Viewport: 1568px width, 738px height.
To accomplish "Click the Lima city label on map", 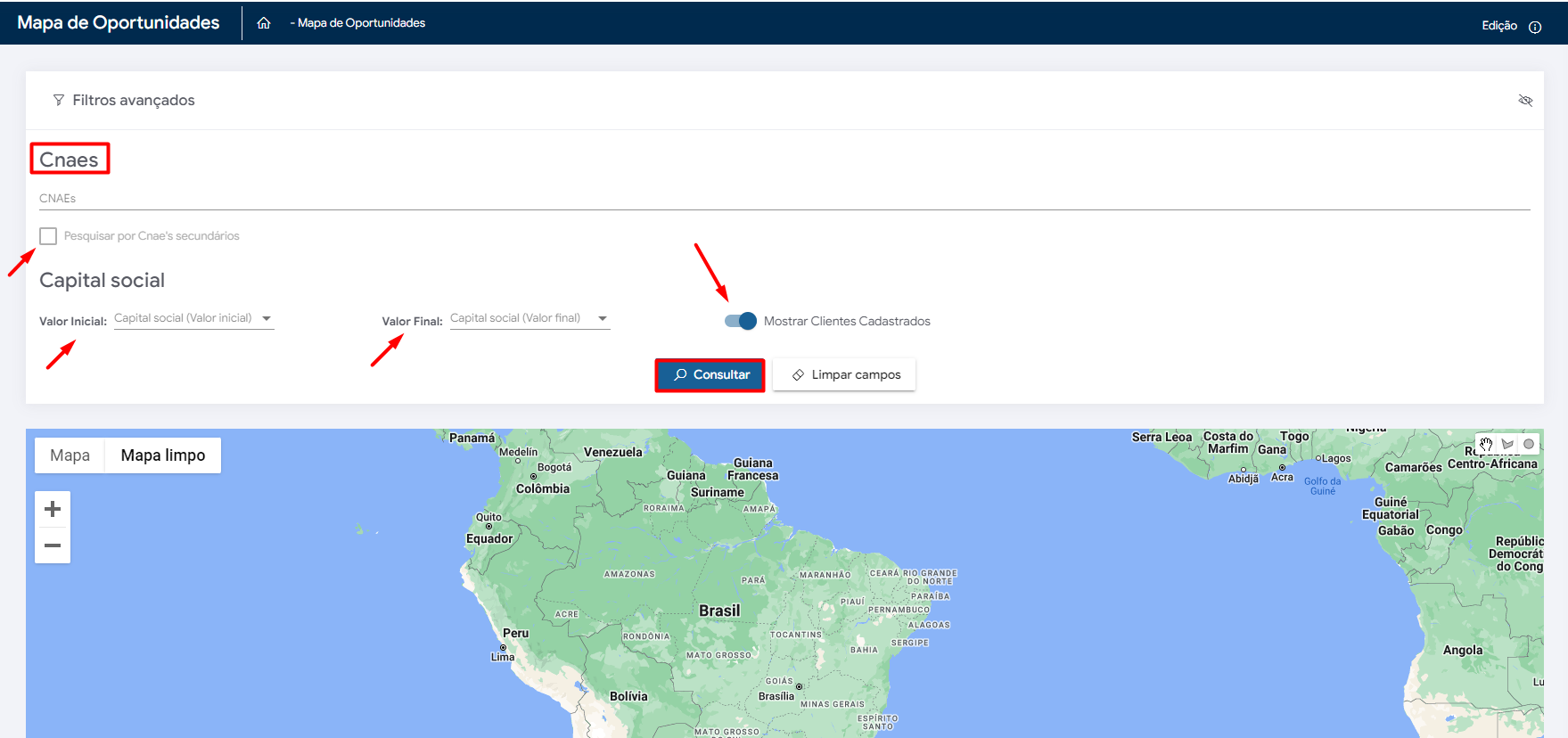I will pyautogui.click(x=503, y=657).
